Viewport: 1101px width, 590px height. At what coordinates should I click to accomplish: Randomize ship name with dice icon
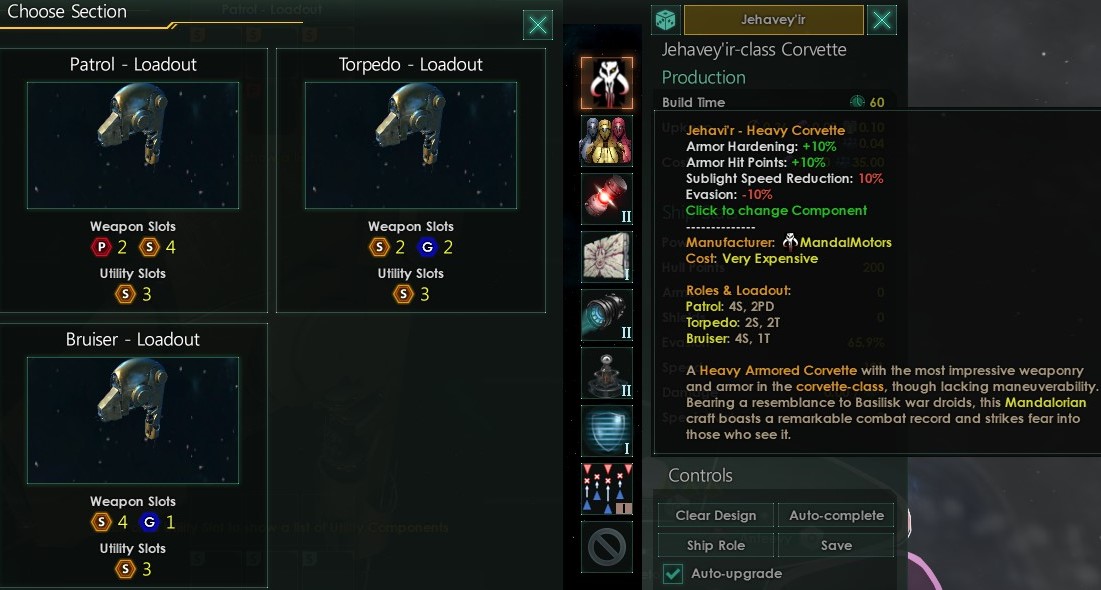(665, 20)
